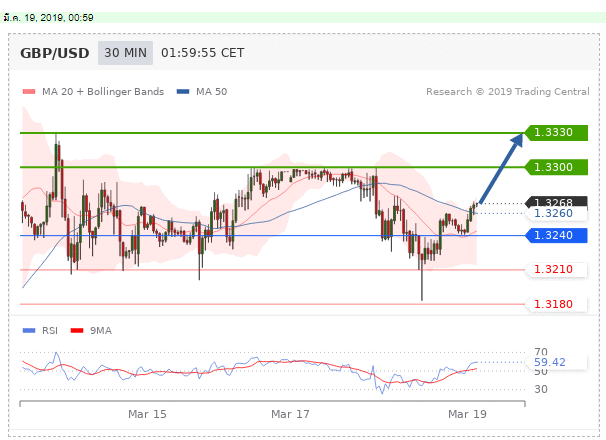Click the MA 20 + Bollinger Bands label
Screen dimensions: 606x440
coord(103,92)
